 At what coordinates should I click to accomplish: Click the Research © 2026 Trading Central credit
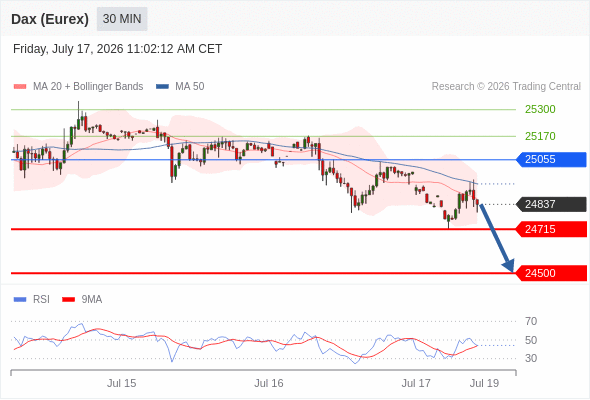tap(506, 87)
